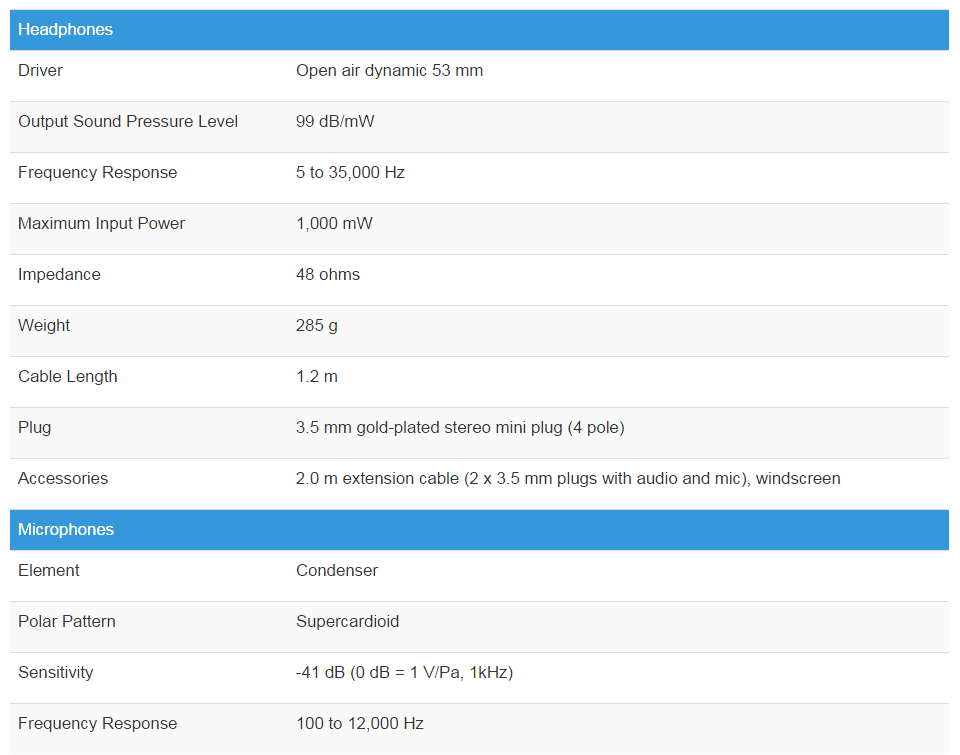Click the "Headphones" section header
Viewport: 960px width, 755px height.
(479, 29)
